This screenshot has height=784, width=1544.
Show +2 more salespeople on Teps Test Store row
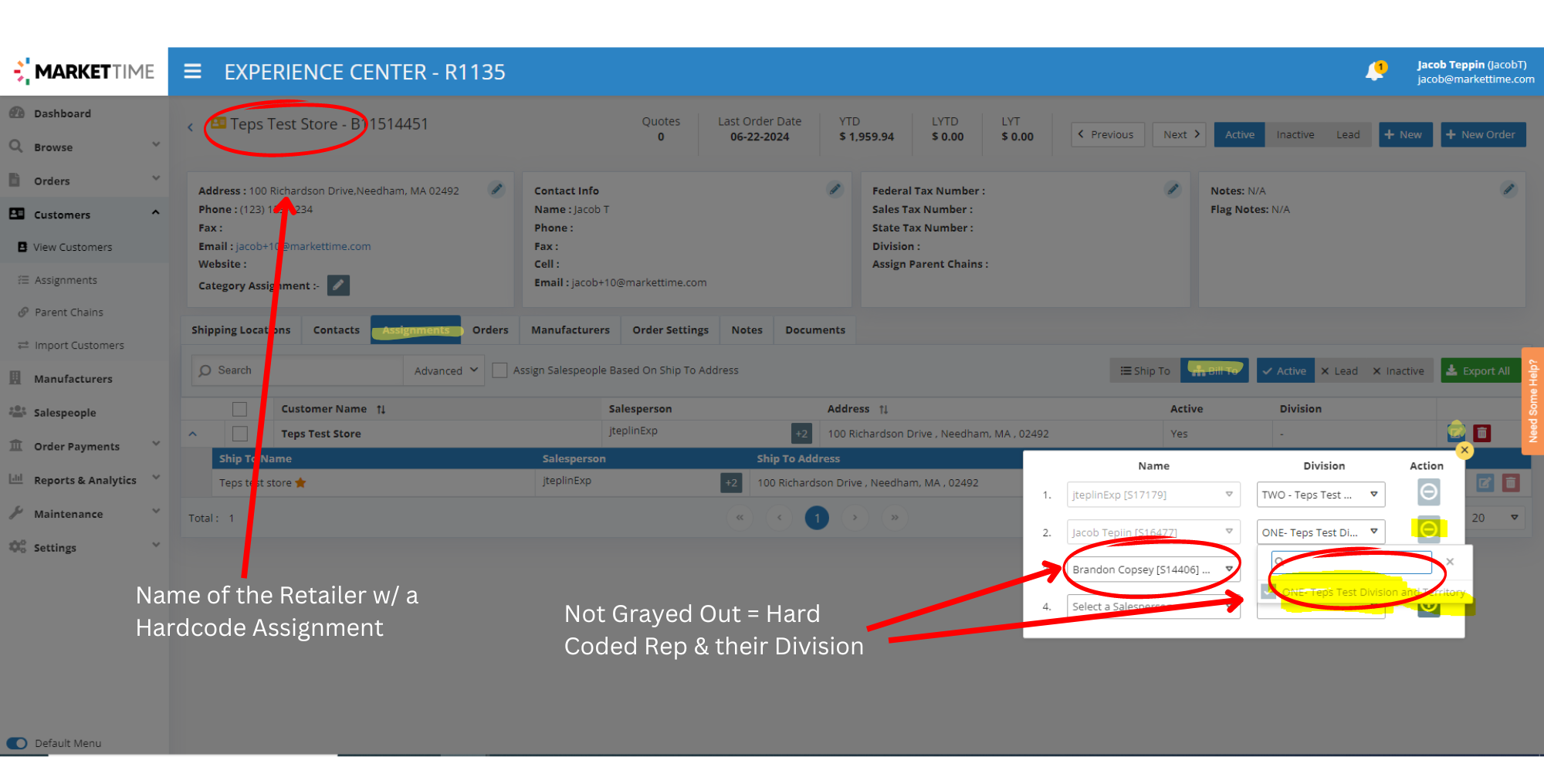pos(802,434)
